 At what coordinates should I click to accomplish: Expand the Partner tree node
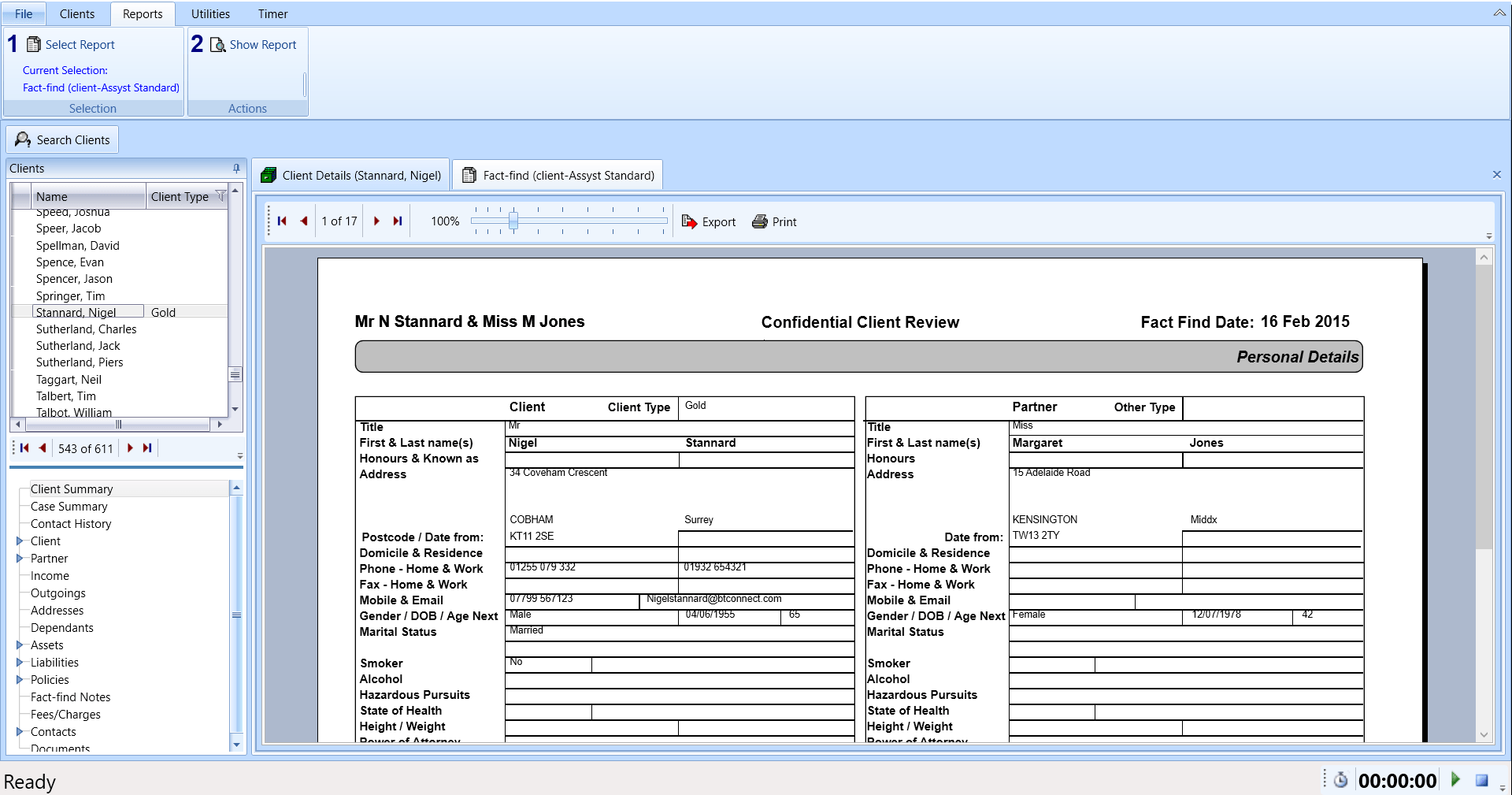(x=20, y=559)
